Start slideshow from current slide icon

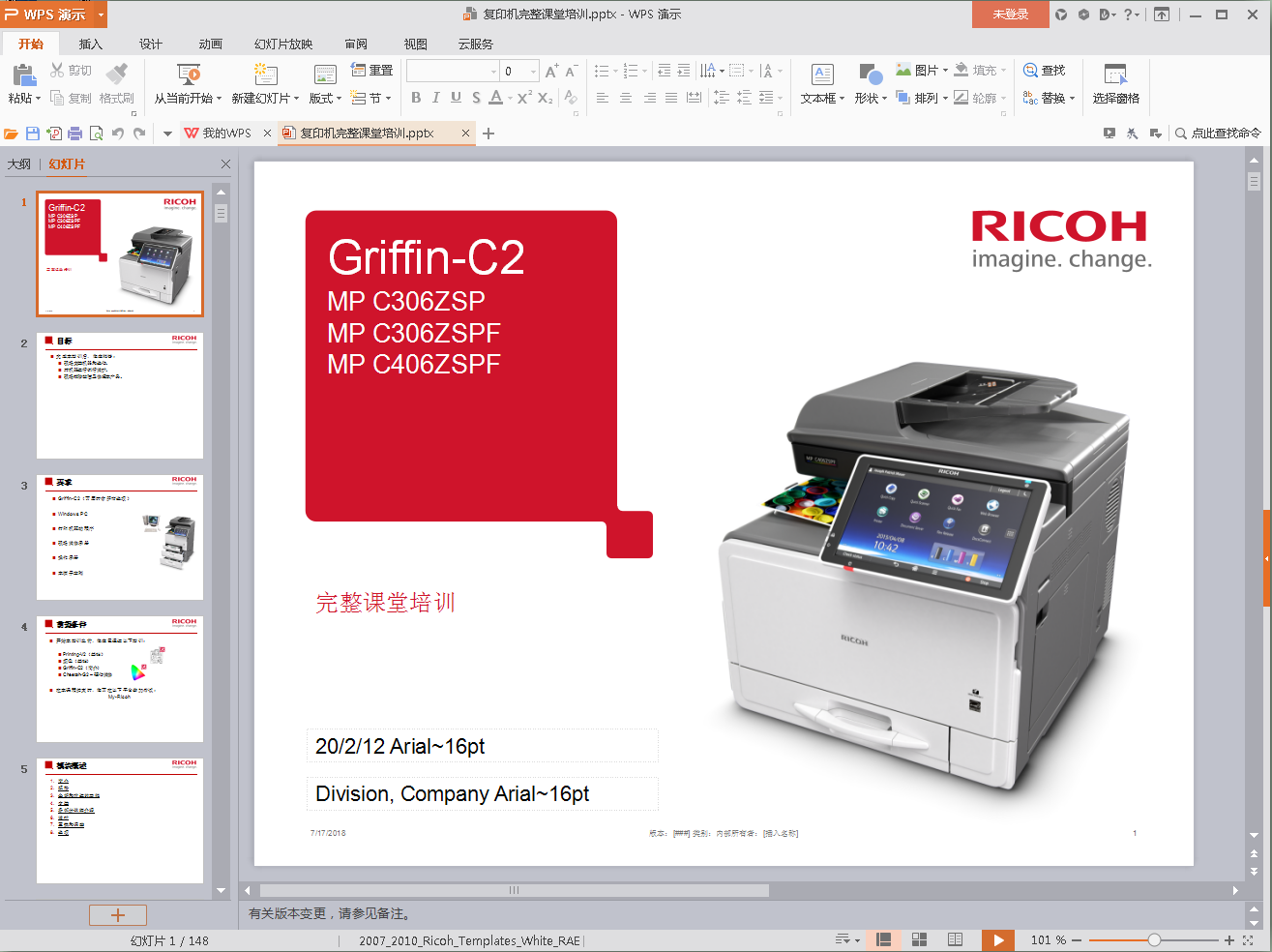tap(189, 74)
